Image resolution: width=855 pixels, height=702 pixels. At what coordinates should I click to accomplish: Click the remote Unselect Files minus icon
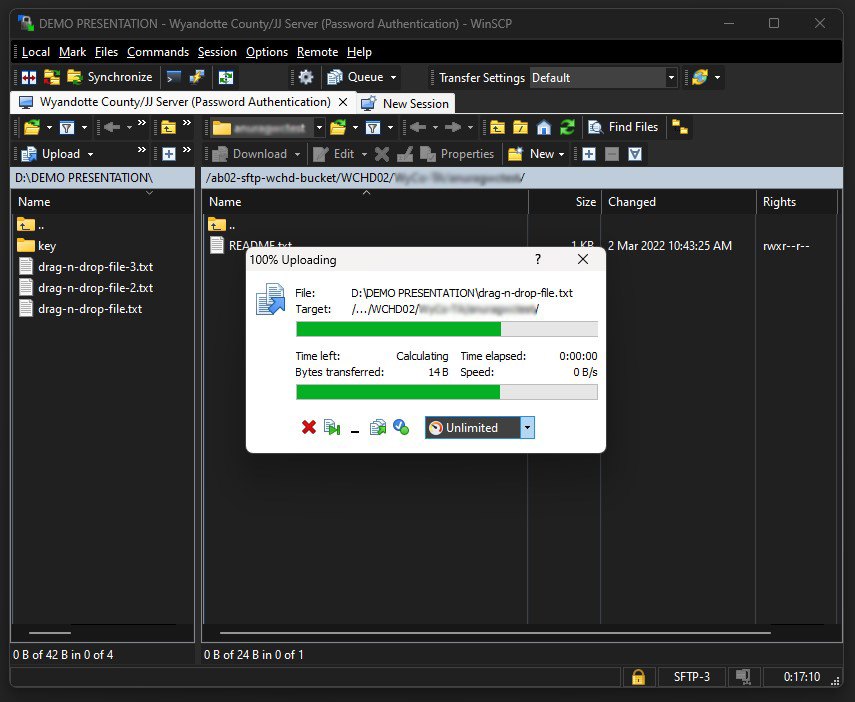coord(612,154)
